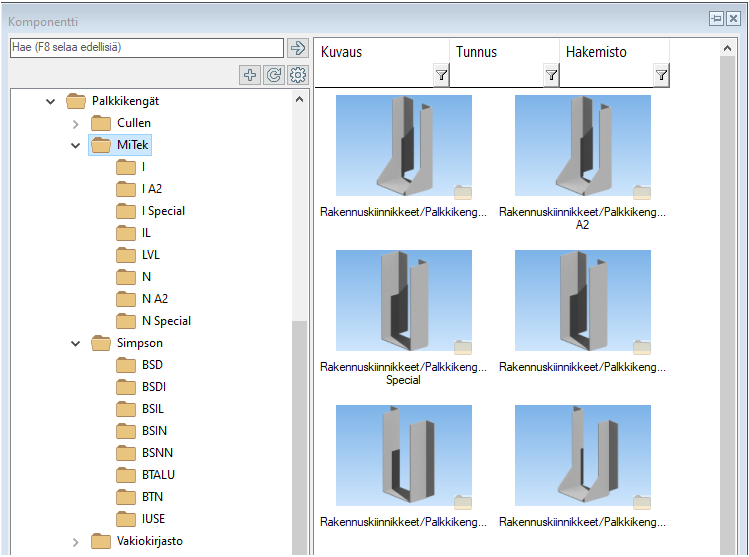The image size is (749, 557).
Task: Collapse the Simpson folder
Action: click(x=76, y=343)
